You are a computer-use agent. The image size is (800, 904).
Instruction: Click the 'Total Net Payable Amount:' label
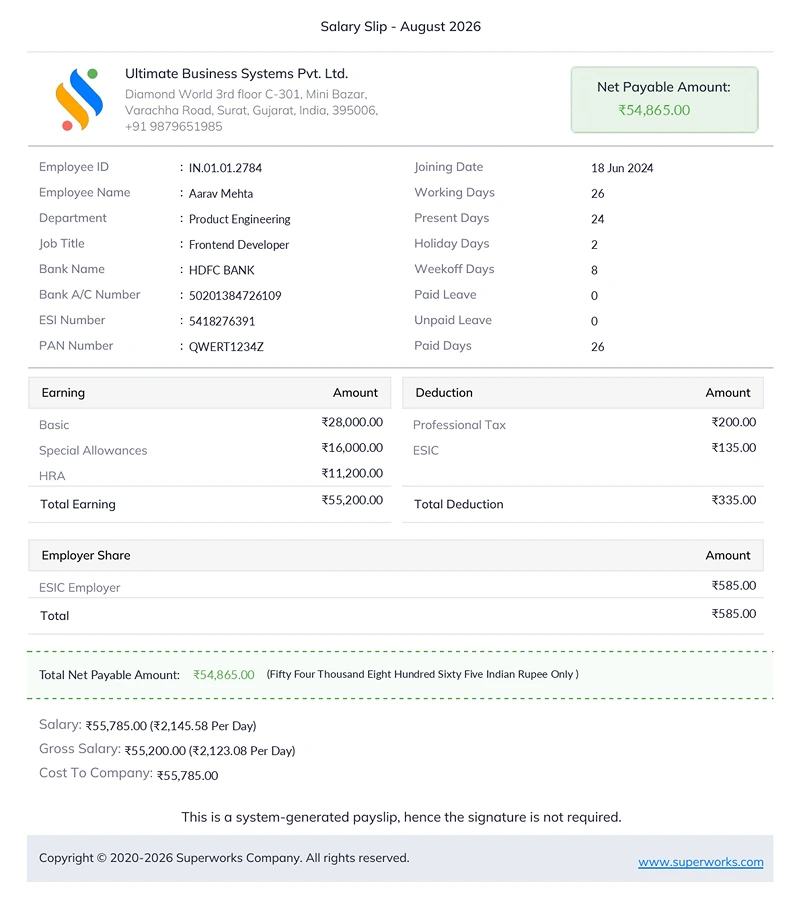coord(110,675)
